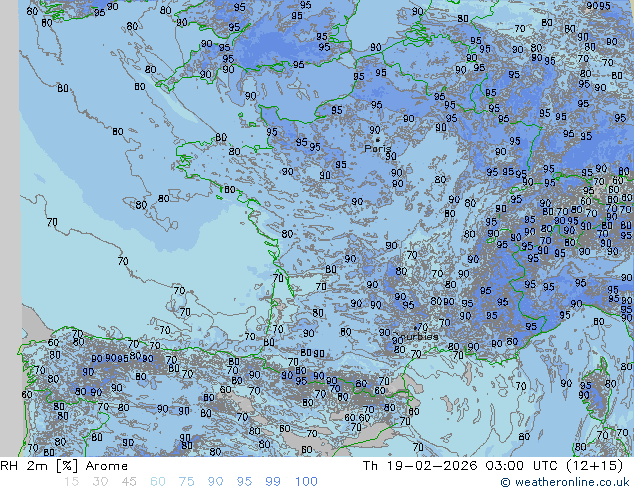Select the 95 legend value
The height and width of the screenshot is (490, 634).
(x=244, y=482)
